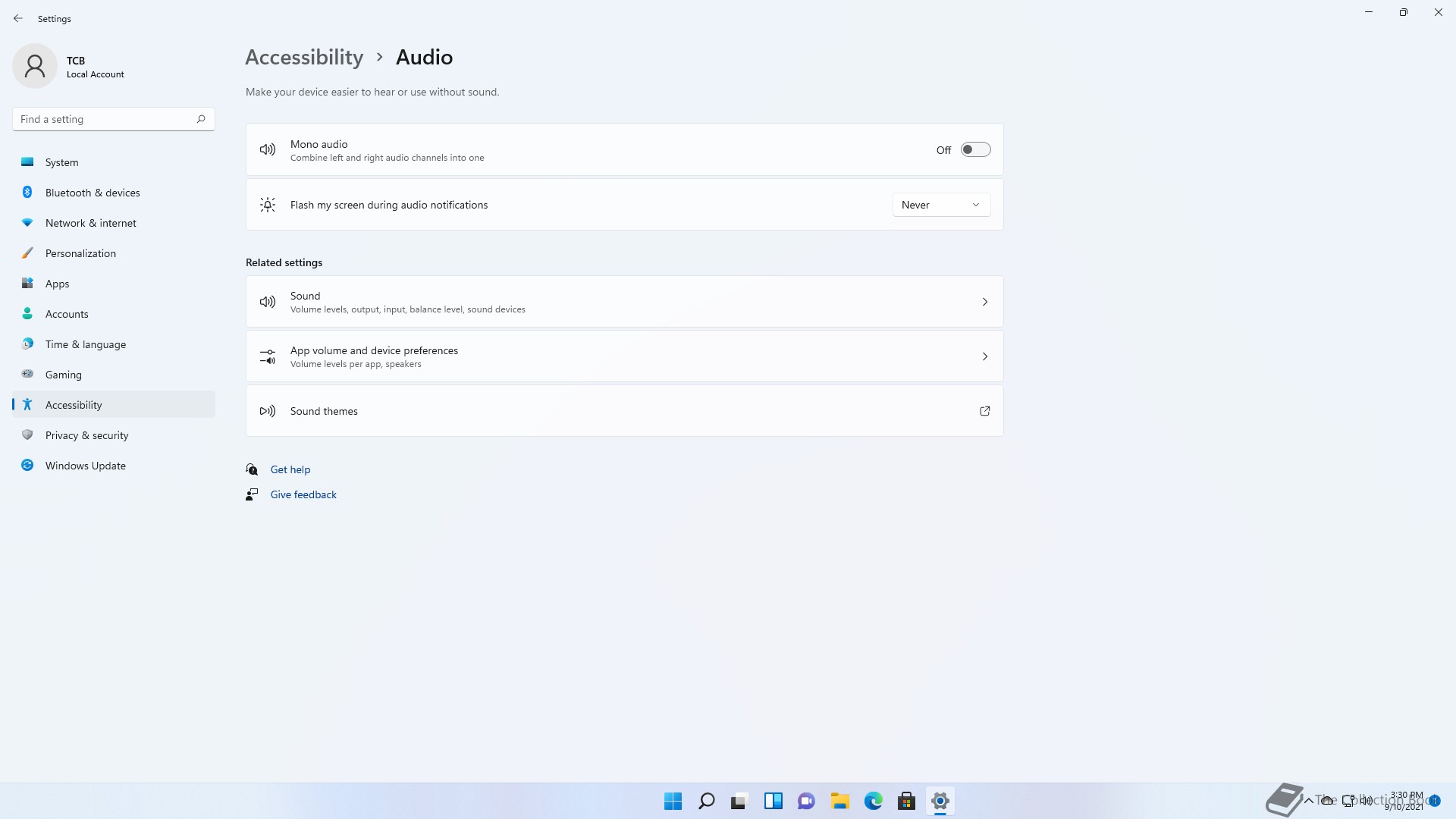Open taskbar Search
1456x819 pixels.
point(706,801)
